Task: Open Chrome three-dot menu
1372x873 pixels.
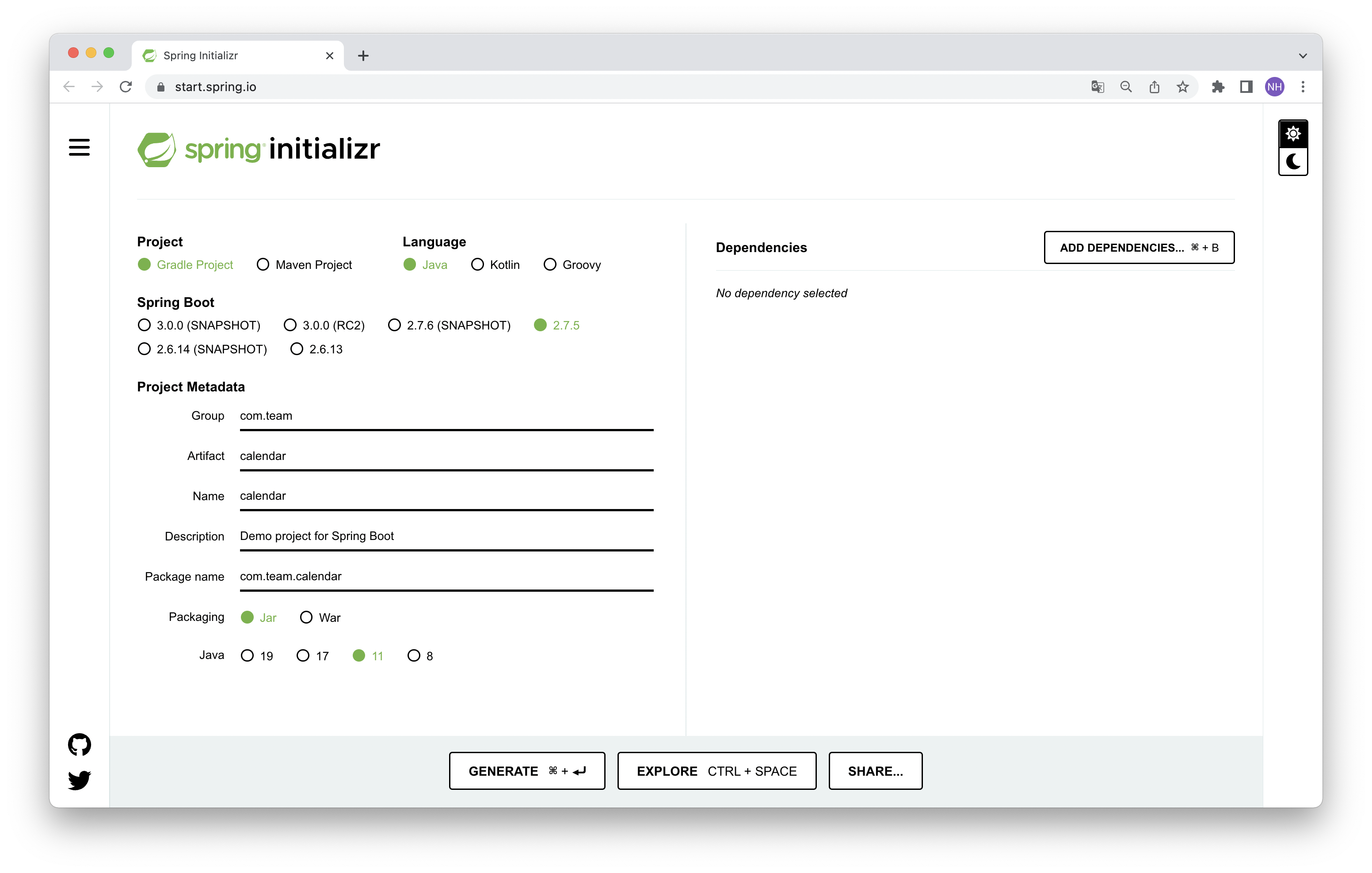Action: tap(1303, 87)
